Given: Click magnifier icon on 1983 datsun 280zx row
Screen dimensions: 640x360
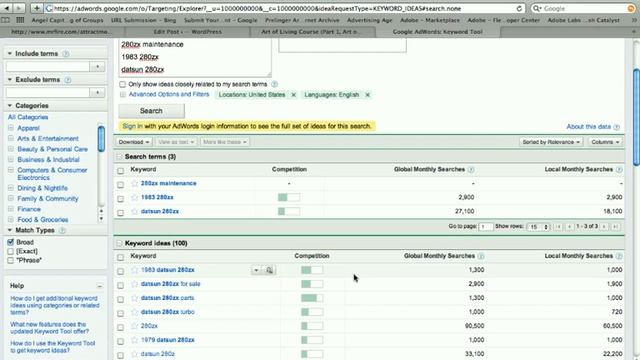Looking at the screenshot, I should point(269,270).
